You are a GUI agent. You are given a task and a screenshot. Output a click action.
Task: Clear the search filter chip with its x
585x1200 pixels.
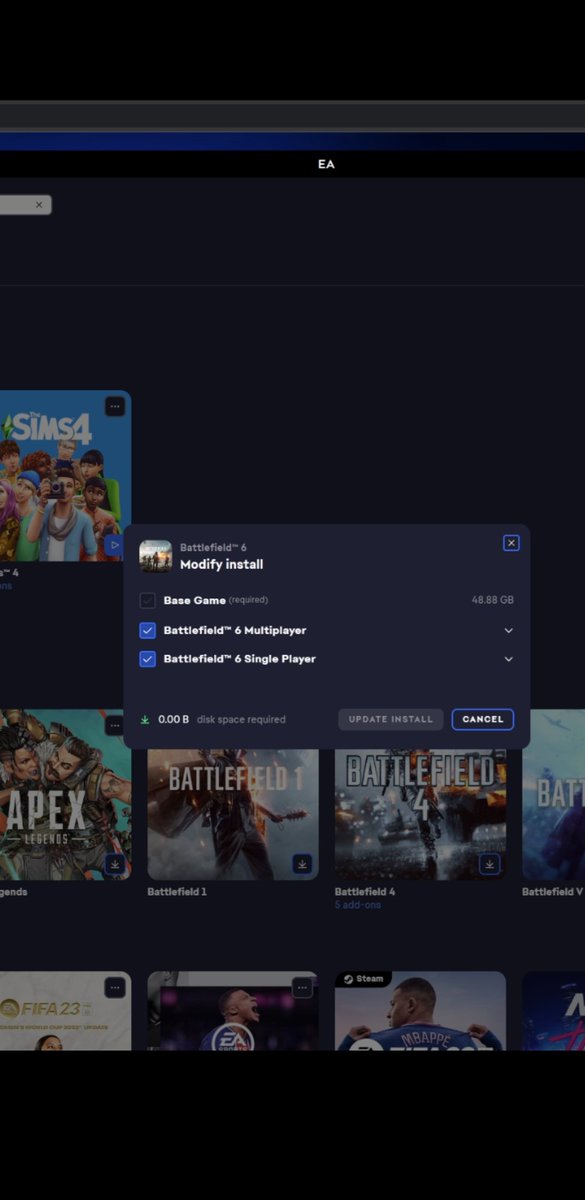[39, 204]
